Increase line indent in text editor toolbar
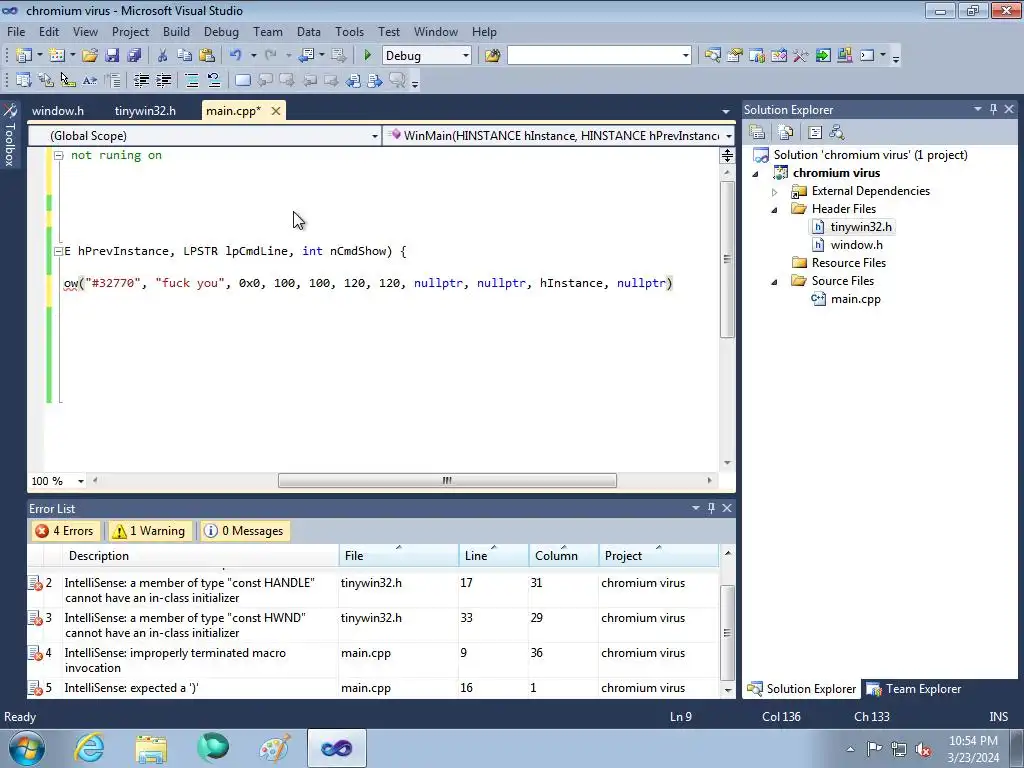The height and width of the screenshot is (768, 1024). click(163, 80)
